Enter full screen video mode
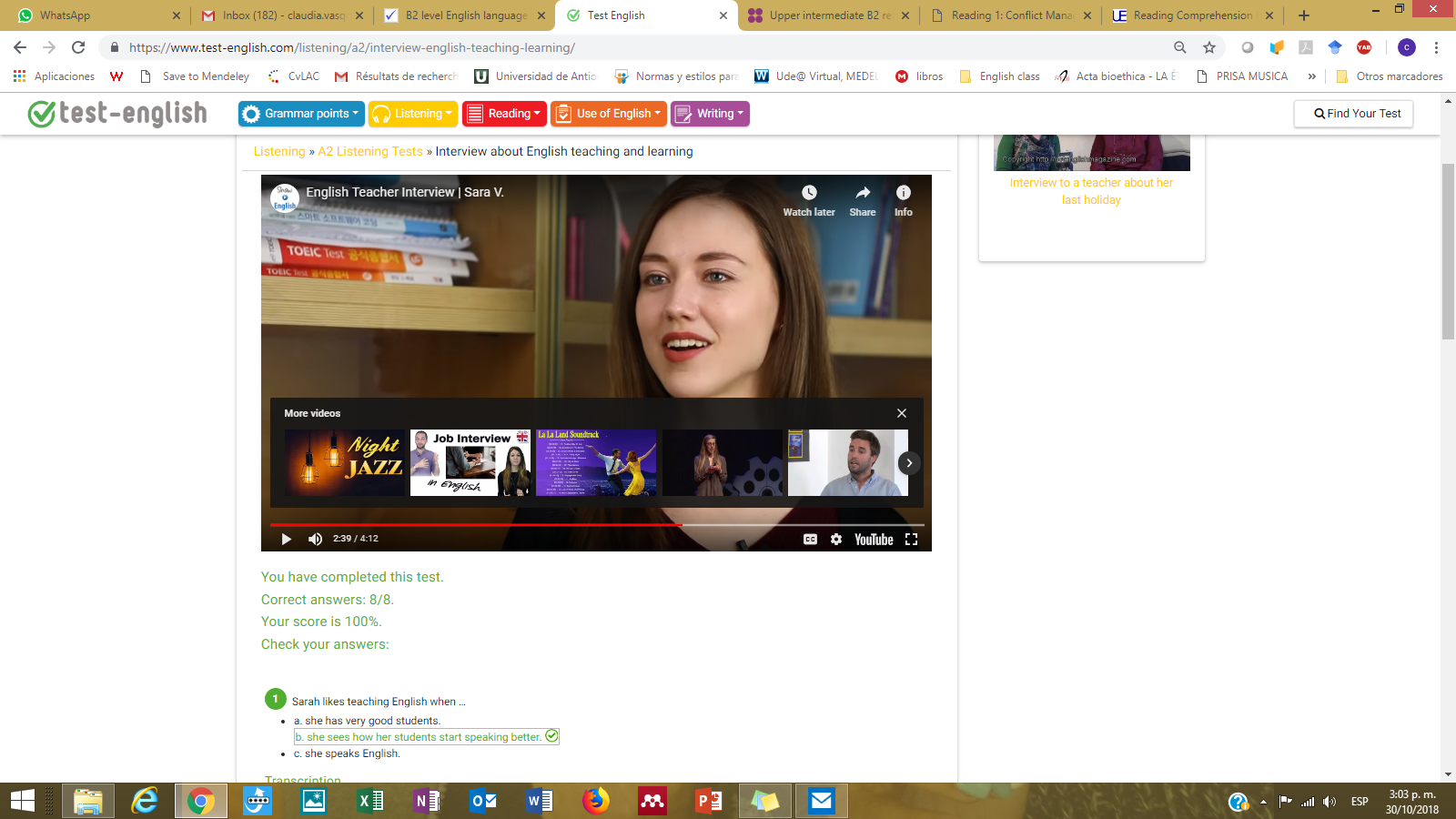Viewport: 1456px width, 819px height. click(911, 539)
